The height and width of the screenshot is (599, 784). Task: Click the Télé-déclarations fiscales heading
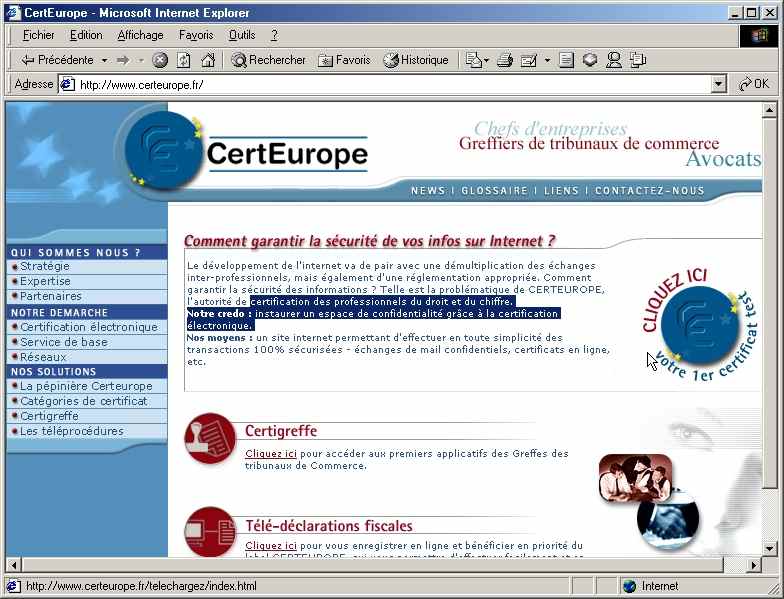point(329,526)
